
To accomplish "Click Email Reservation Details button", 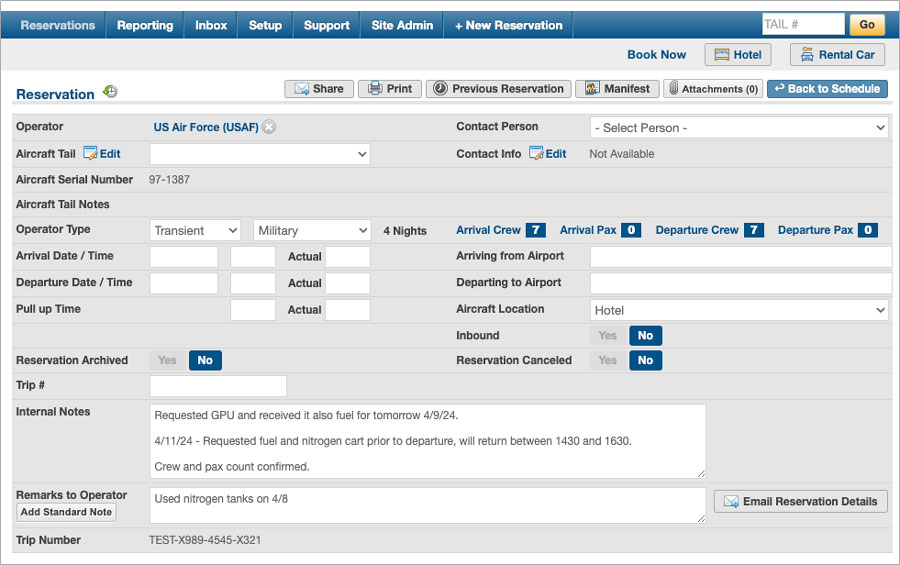I will click(x=800, y=502).
